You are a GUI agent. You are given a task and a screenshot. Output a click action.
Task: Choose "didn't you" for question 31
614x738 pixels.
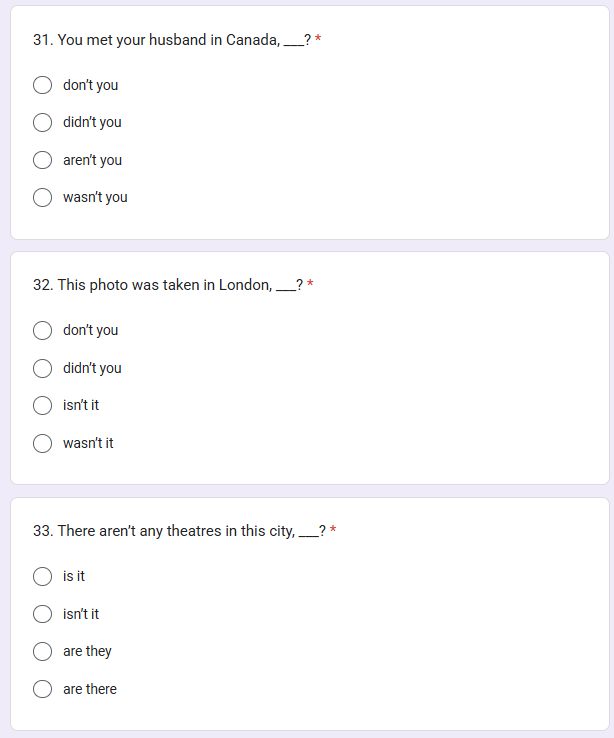[x=42, y=122]
